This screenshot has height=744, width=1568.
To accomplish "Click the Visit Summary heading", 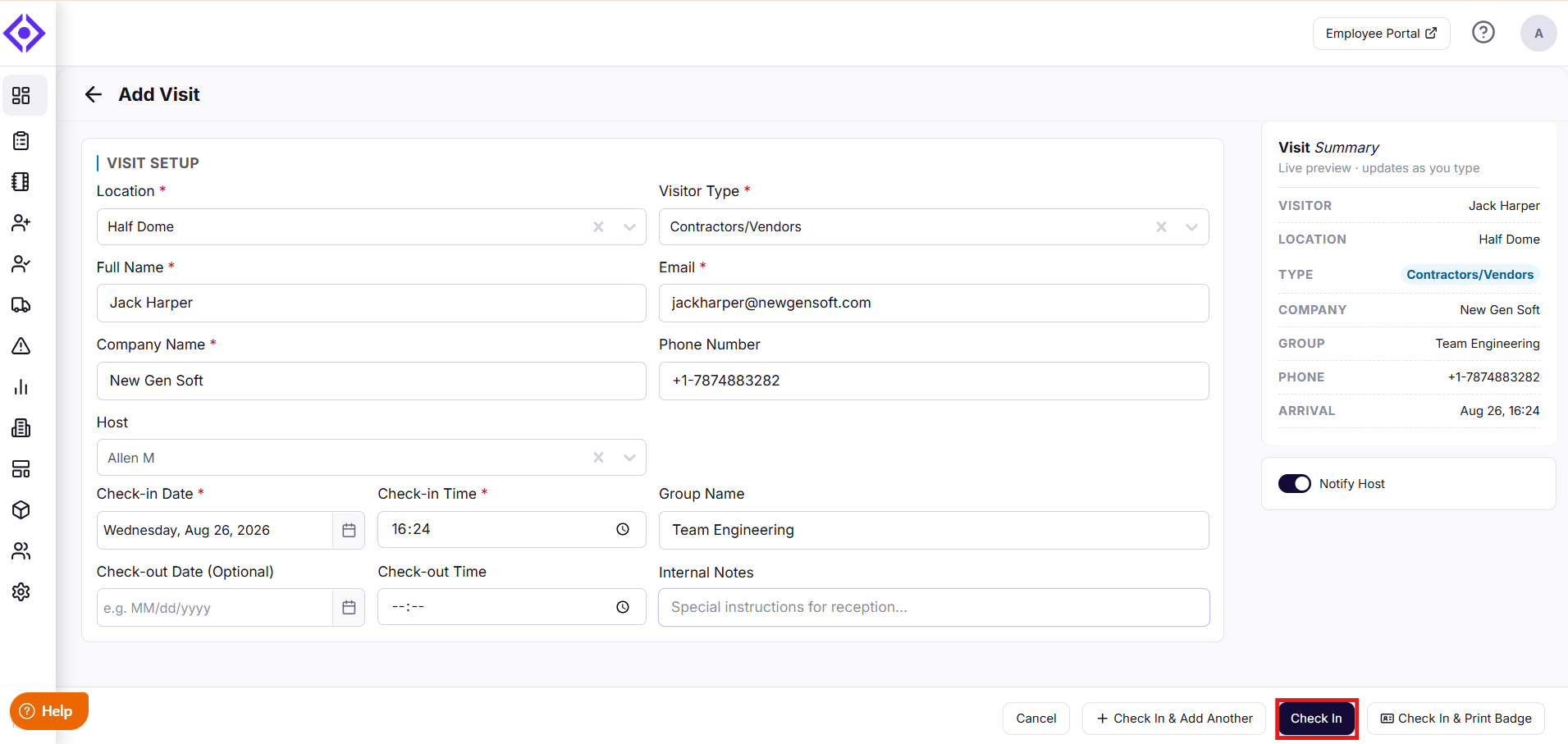I will click(1328, 148).
